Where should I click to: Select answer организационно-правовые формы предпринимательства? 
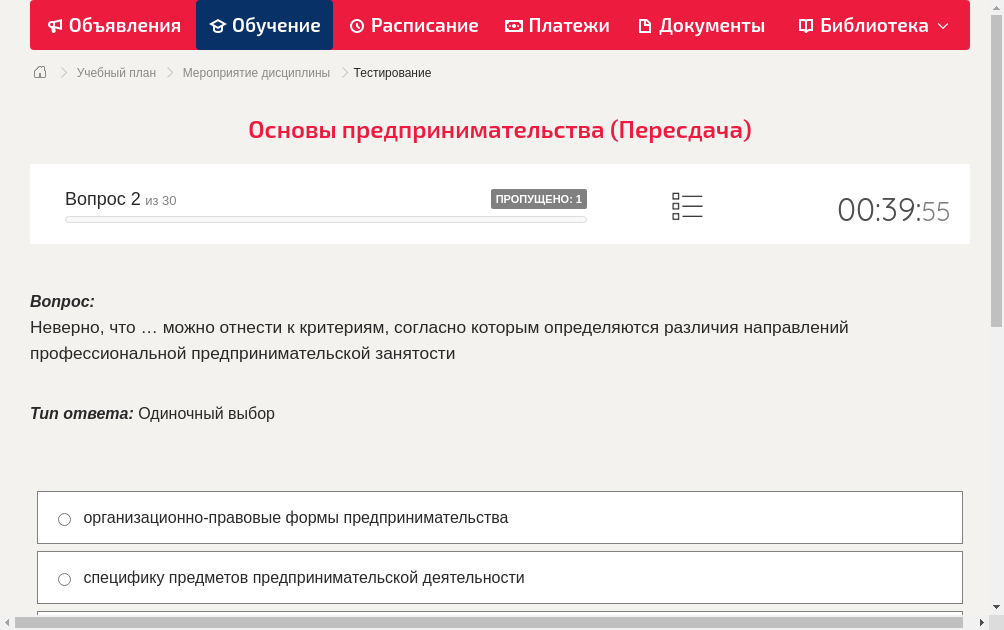coord(297,517)
